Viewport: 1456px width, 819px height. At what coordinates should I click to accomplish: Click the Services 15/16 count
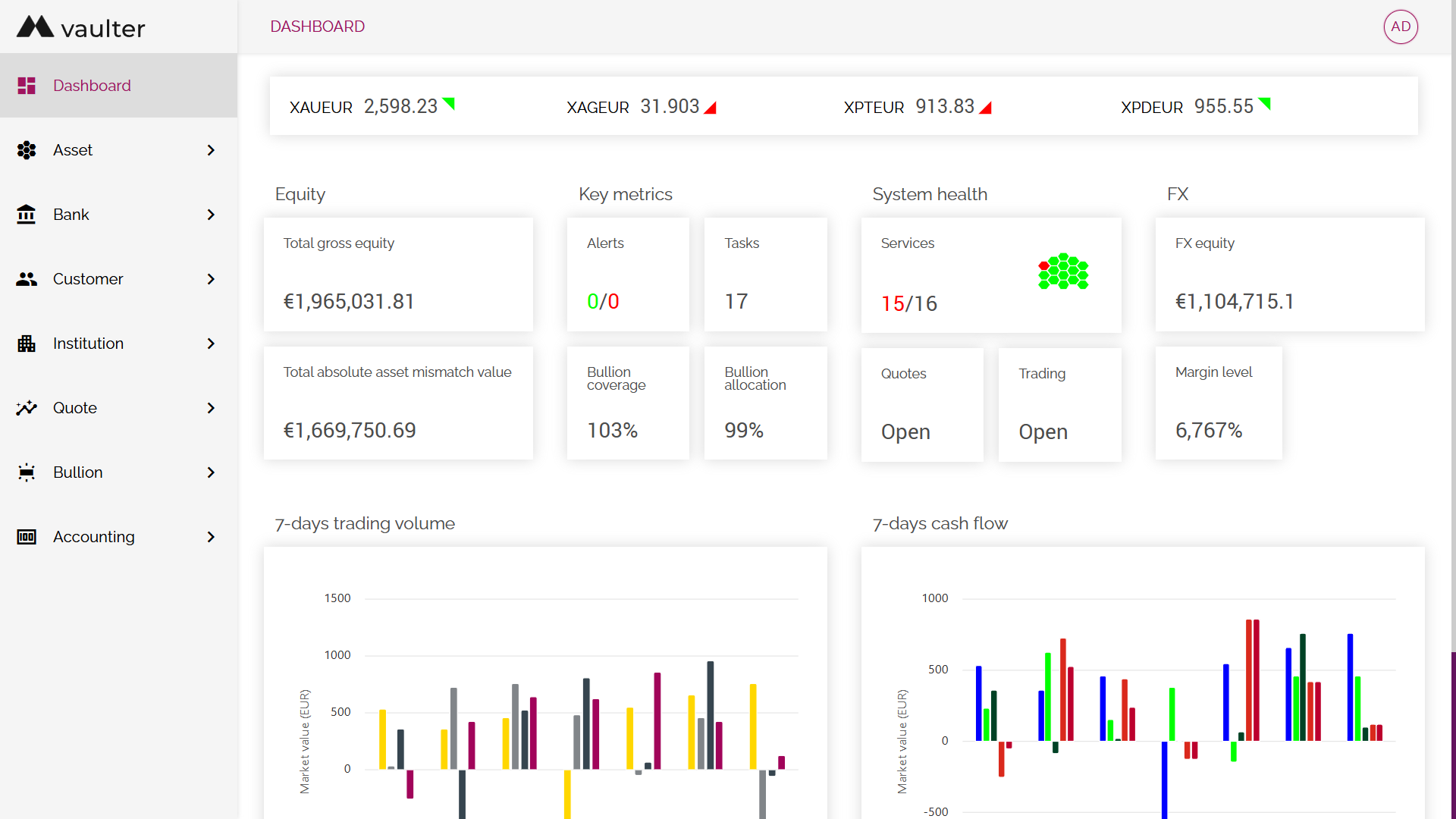coord(908,303)
